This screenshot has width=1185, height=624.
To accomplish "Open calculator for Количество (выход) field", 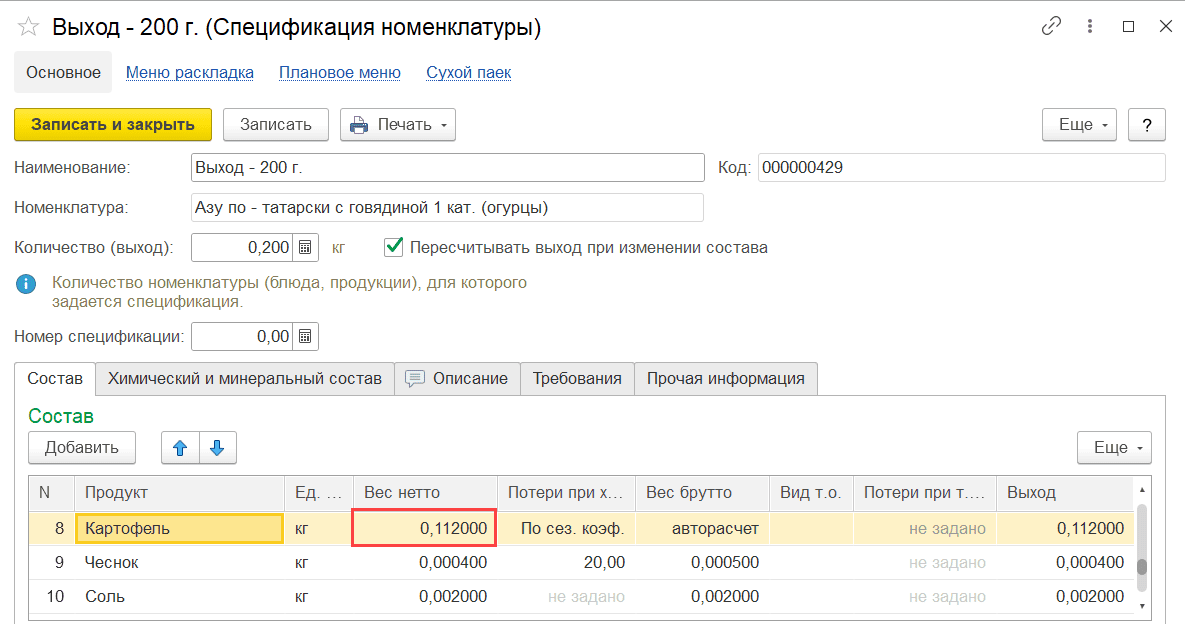I will click(x=306, y=247).
